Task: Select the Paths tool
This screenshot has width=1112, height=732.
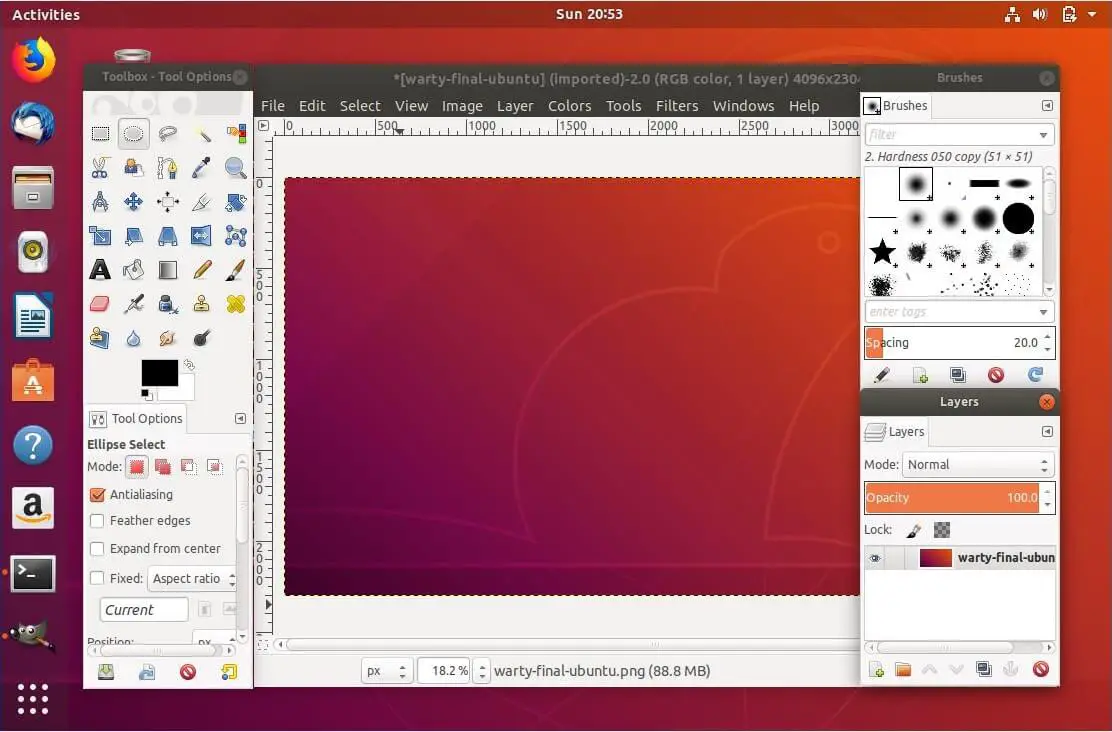Action: pos(168,167)
